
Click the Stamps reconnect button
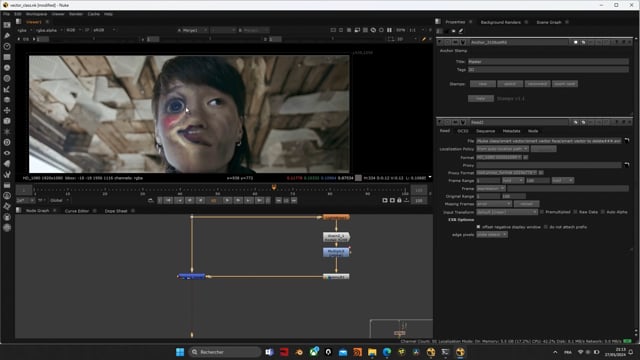click(537, 84)
